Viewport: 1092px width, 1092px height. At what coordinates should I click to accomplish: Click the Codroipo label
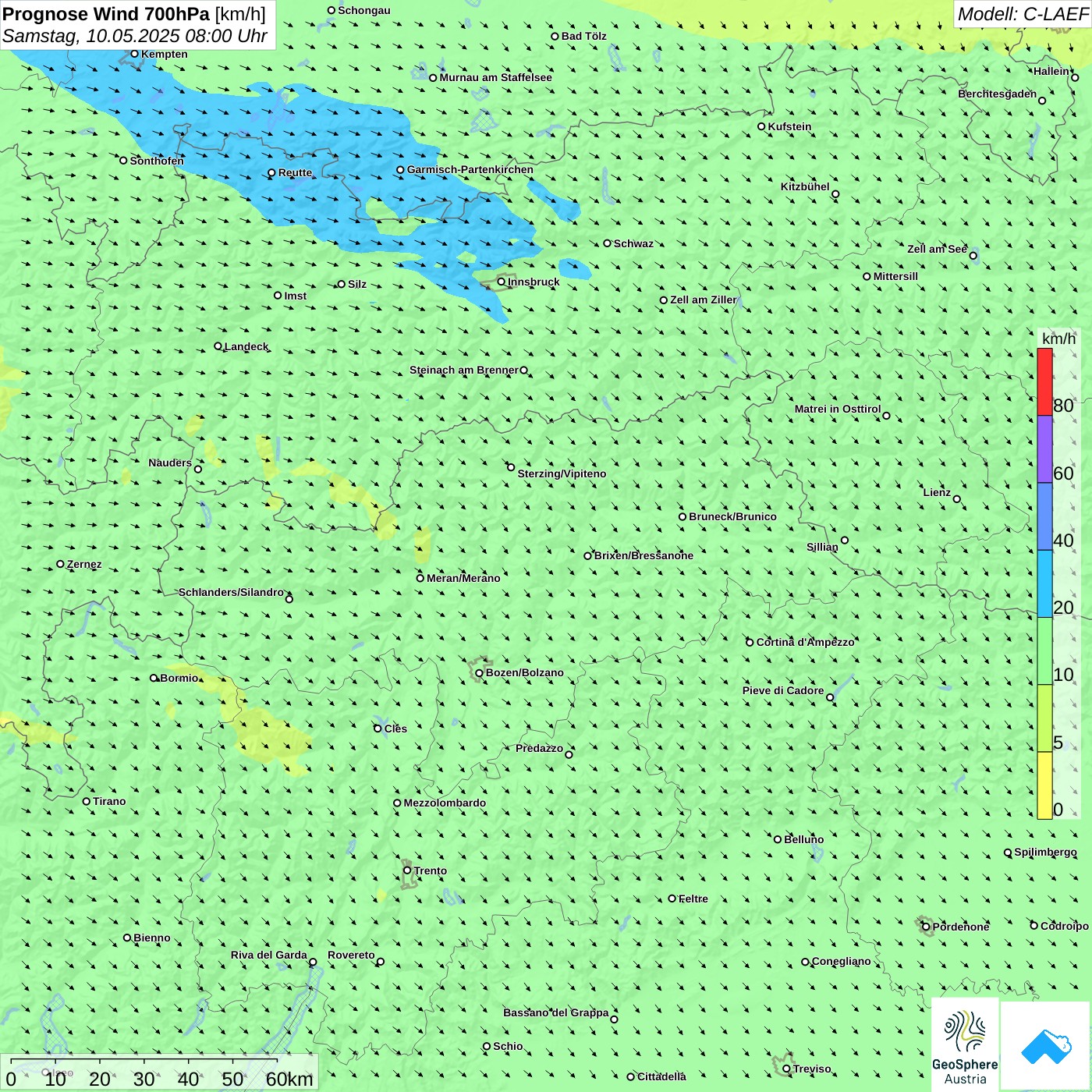[1064, 926]
